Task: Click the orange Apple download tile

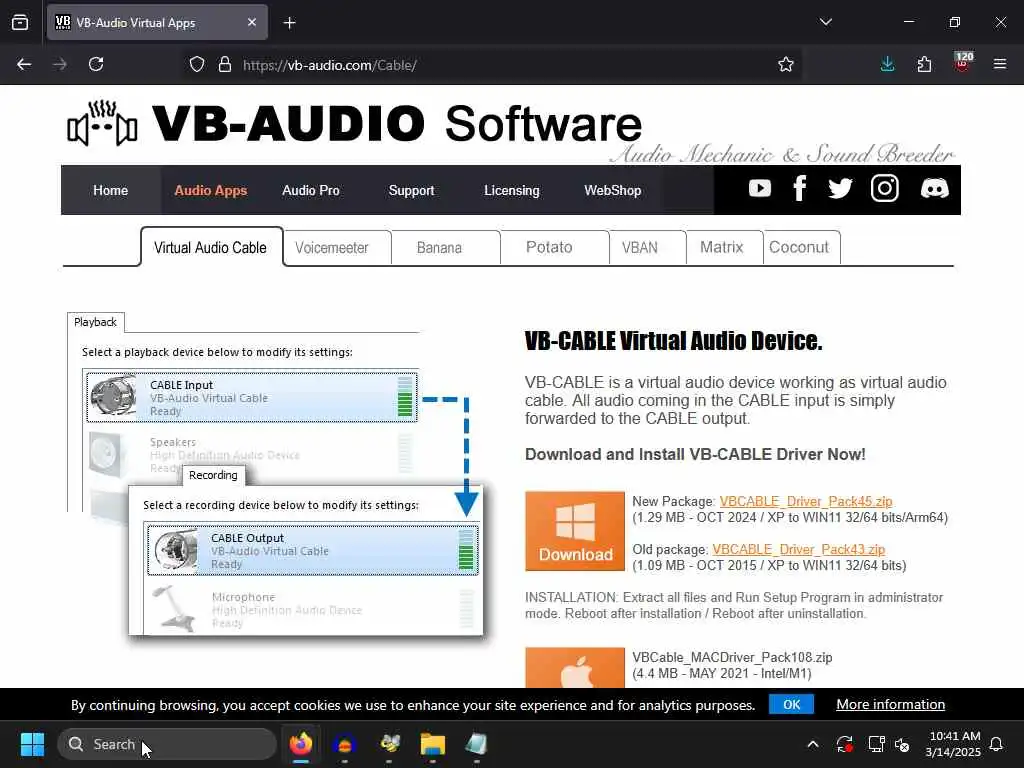Action: [575, 667]
